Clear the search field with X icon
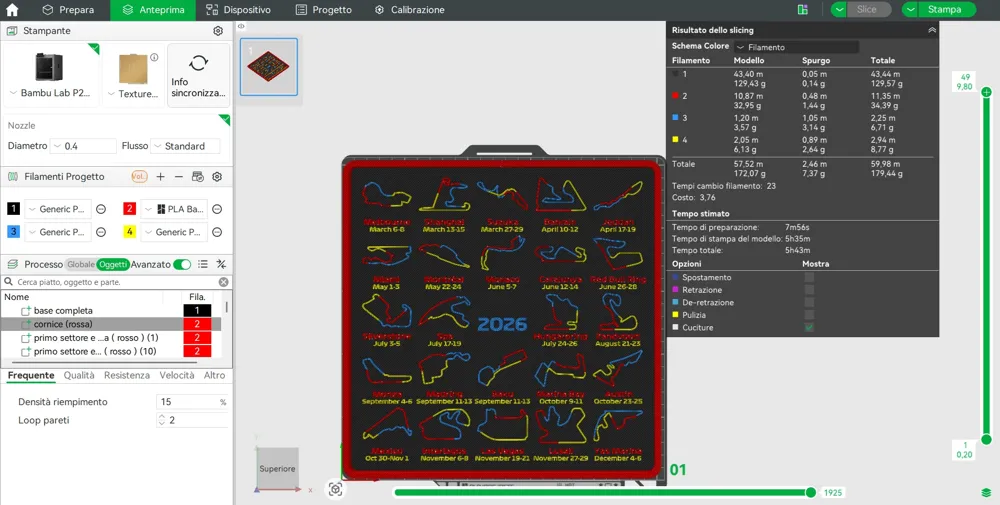This screenshot has height=505, width=1000. pos(223,282)
